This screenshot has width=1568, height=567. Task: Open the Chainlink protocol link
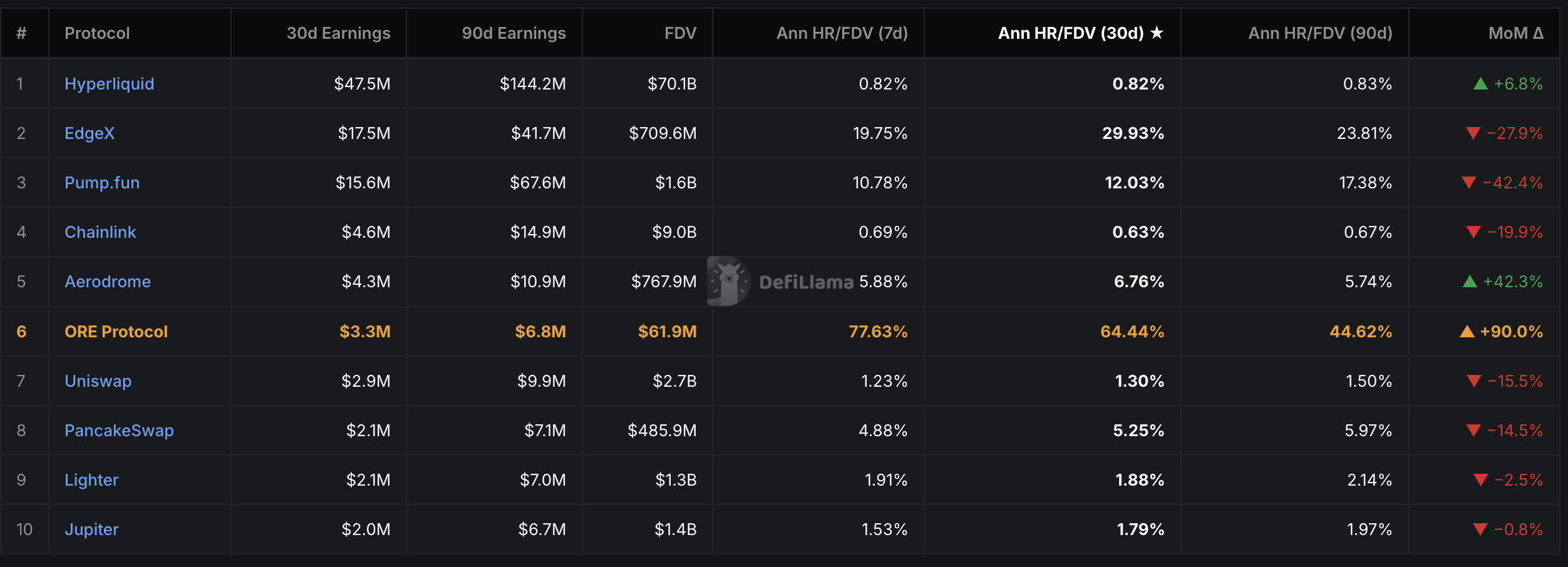pyautogui.click(x=100, y=232)
